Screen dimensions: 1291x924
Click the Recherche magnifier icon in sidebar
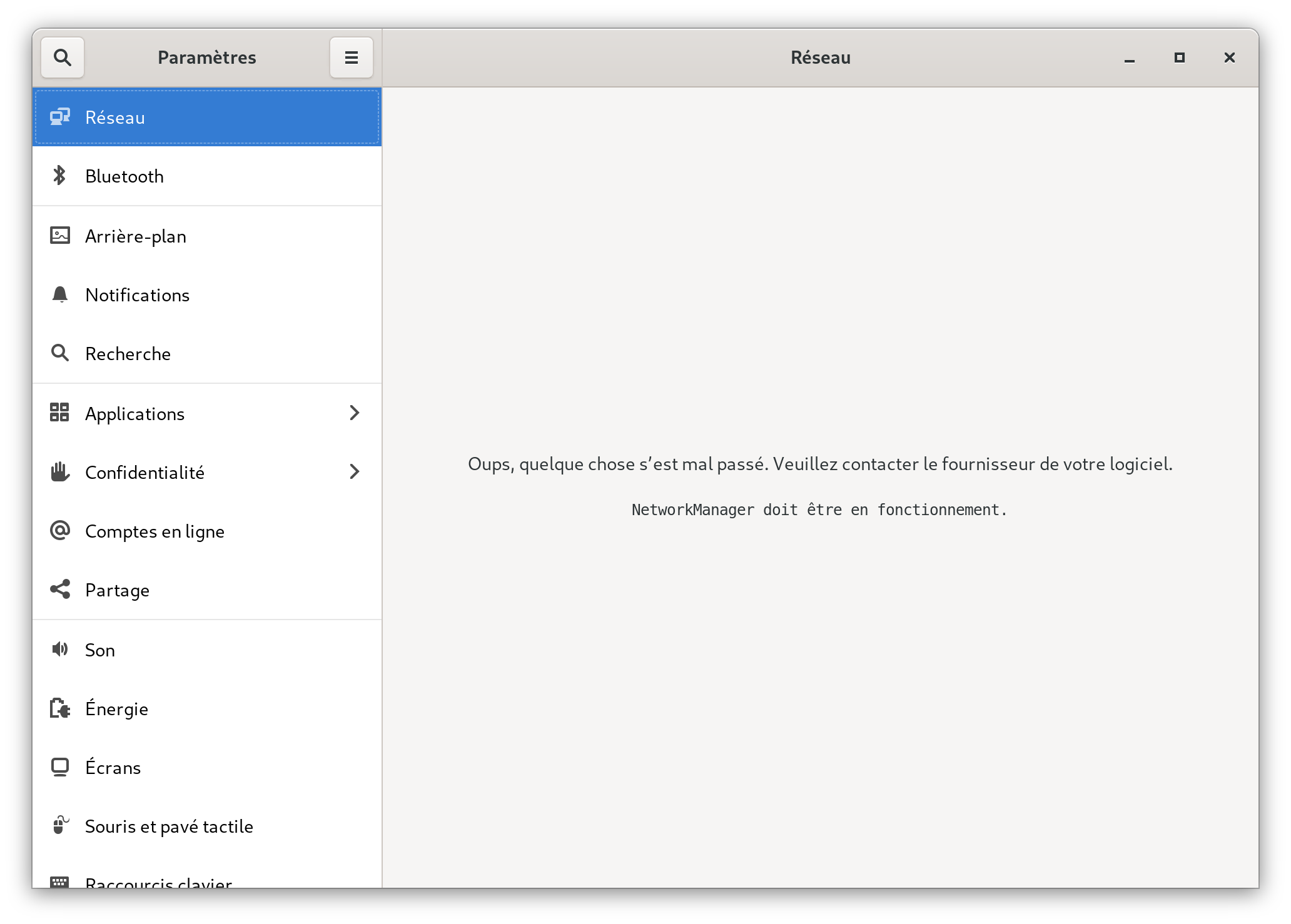(x=60, y=353)
